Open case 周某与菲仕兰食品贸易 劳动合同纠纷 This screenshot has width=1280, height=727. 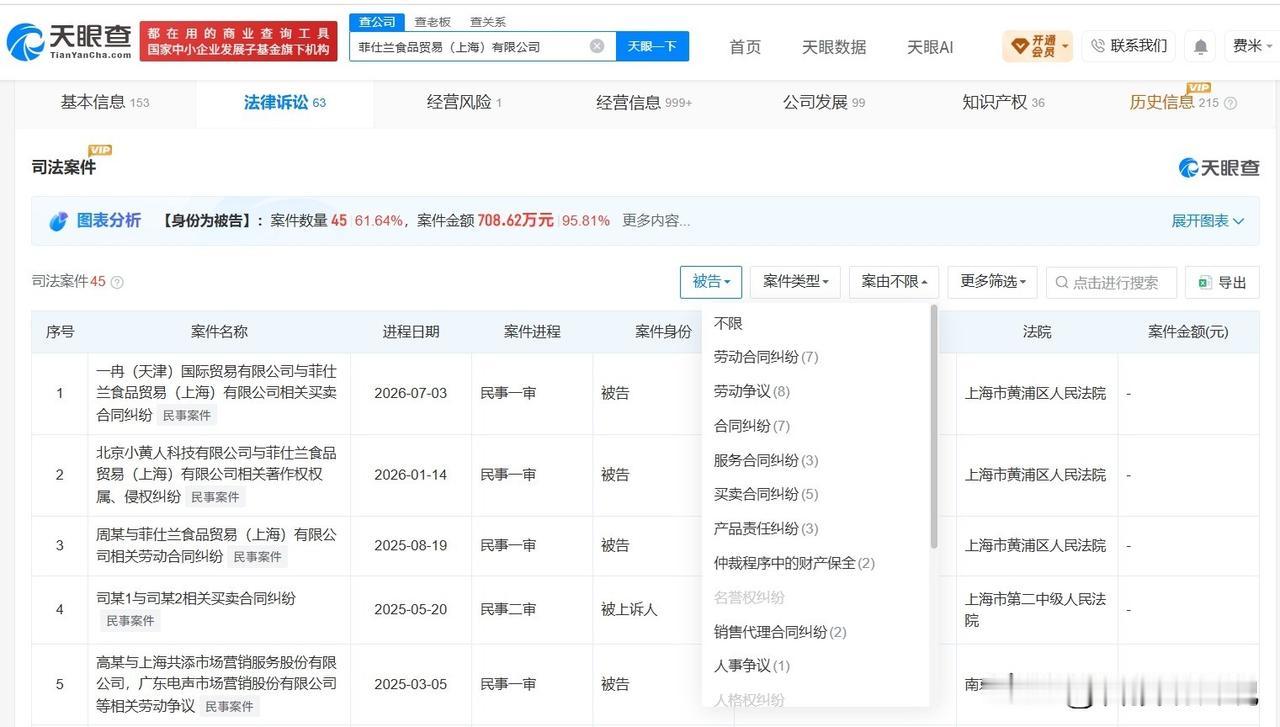click(217, 546)
